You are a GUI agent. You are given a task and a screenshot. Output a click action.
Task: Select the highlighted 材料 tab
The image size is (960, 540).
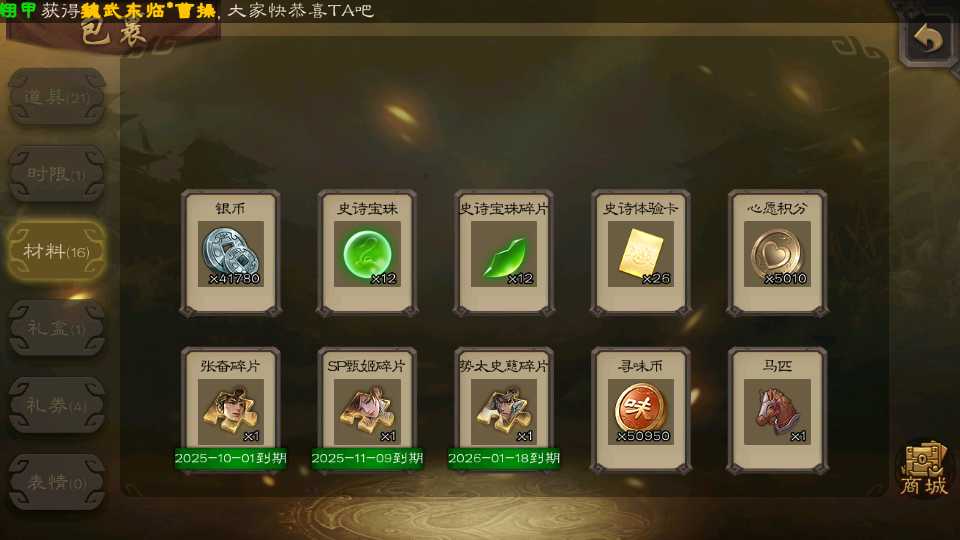pos(57,251)
